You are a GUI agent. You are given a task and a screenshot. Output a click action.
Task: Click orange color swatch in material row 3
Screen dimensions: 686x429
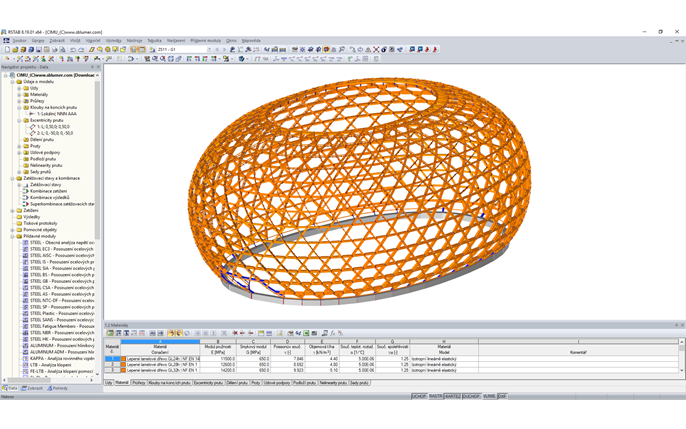[124, 370]
